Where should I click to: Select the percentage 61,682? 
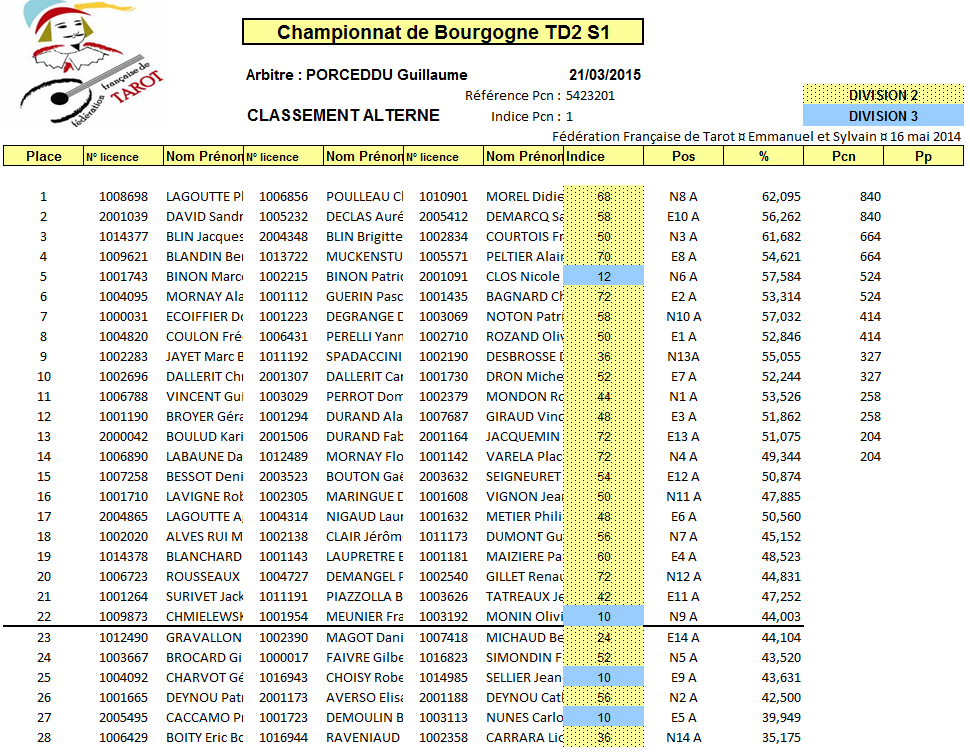(x=781, y=237)
